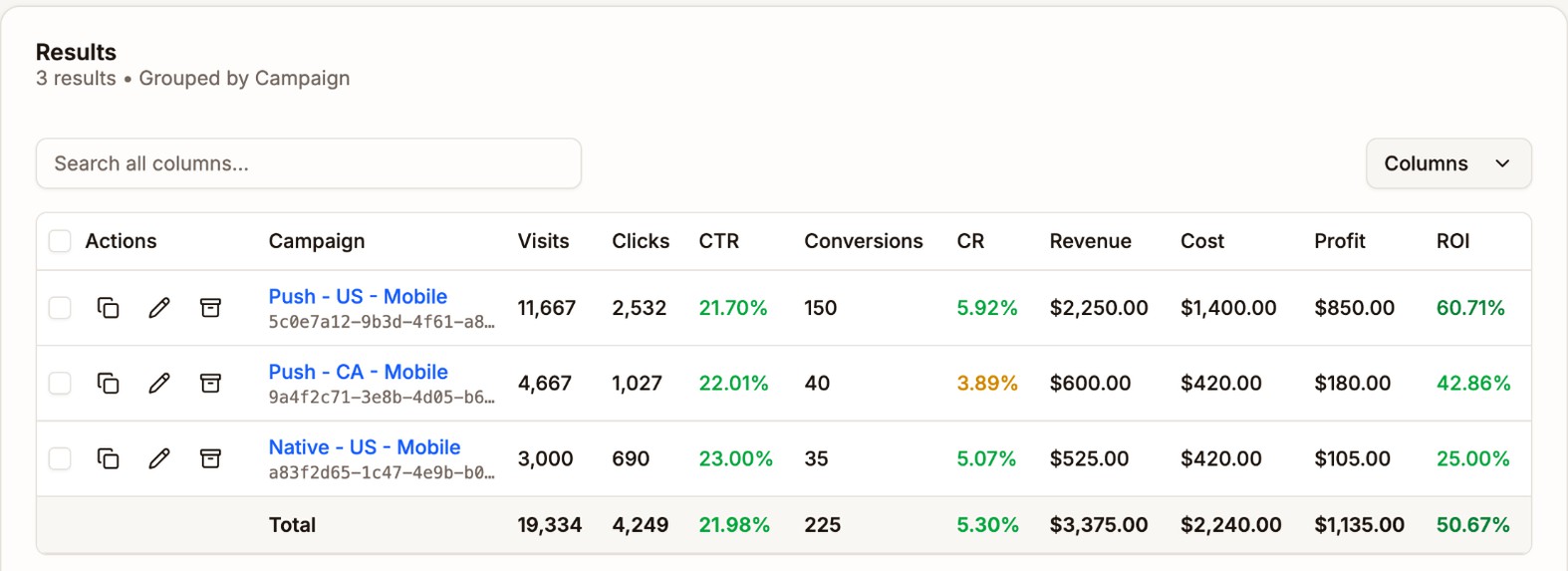
Task: Click the $1,400.00 cost cell
Action: point(1228,308)
